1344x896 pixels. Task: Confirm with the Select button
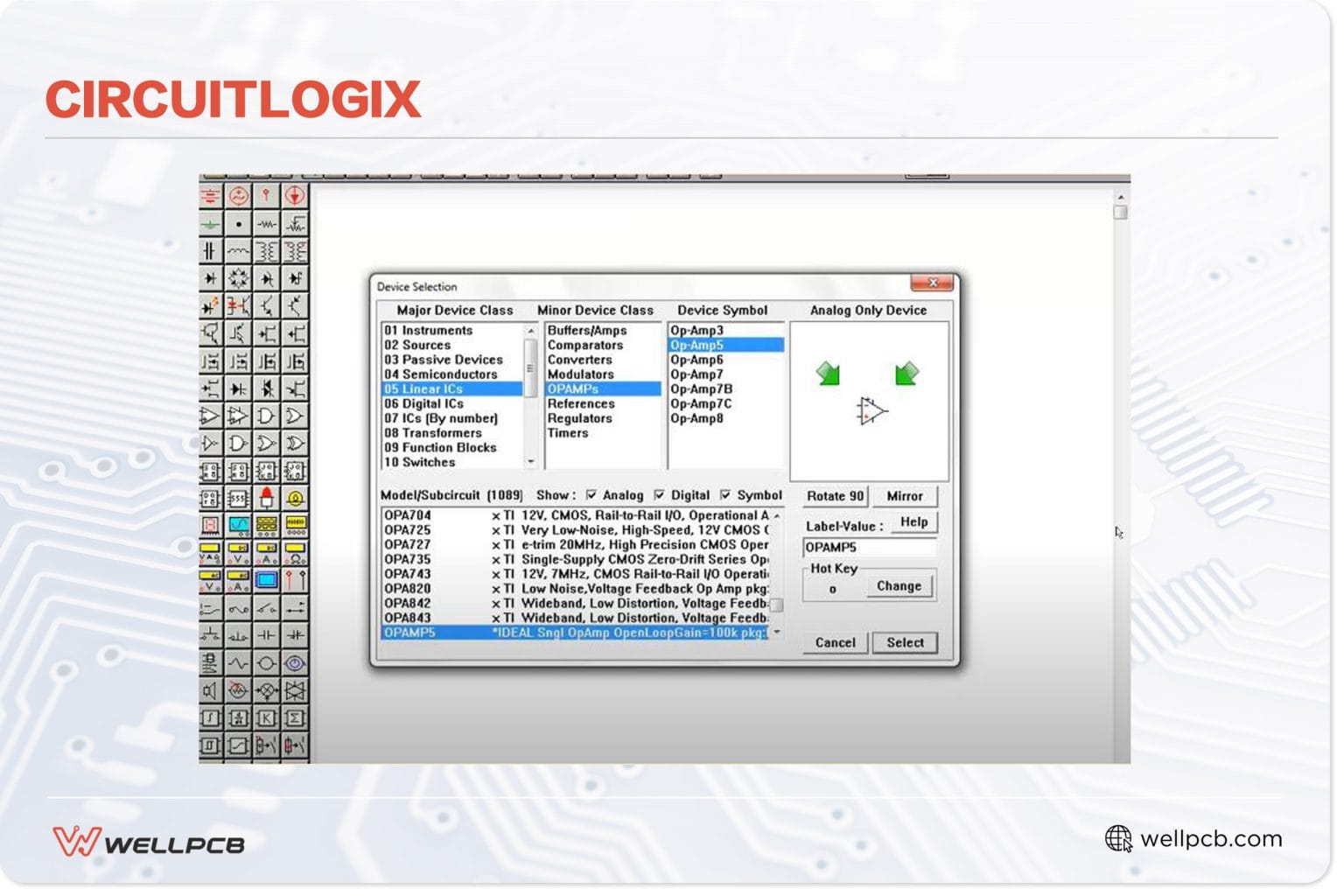(x=905, y=642)
